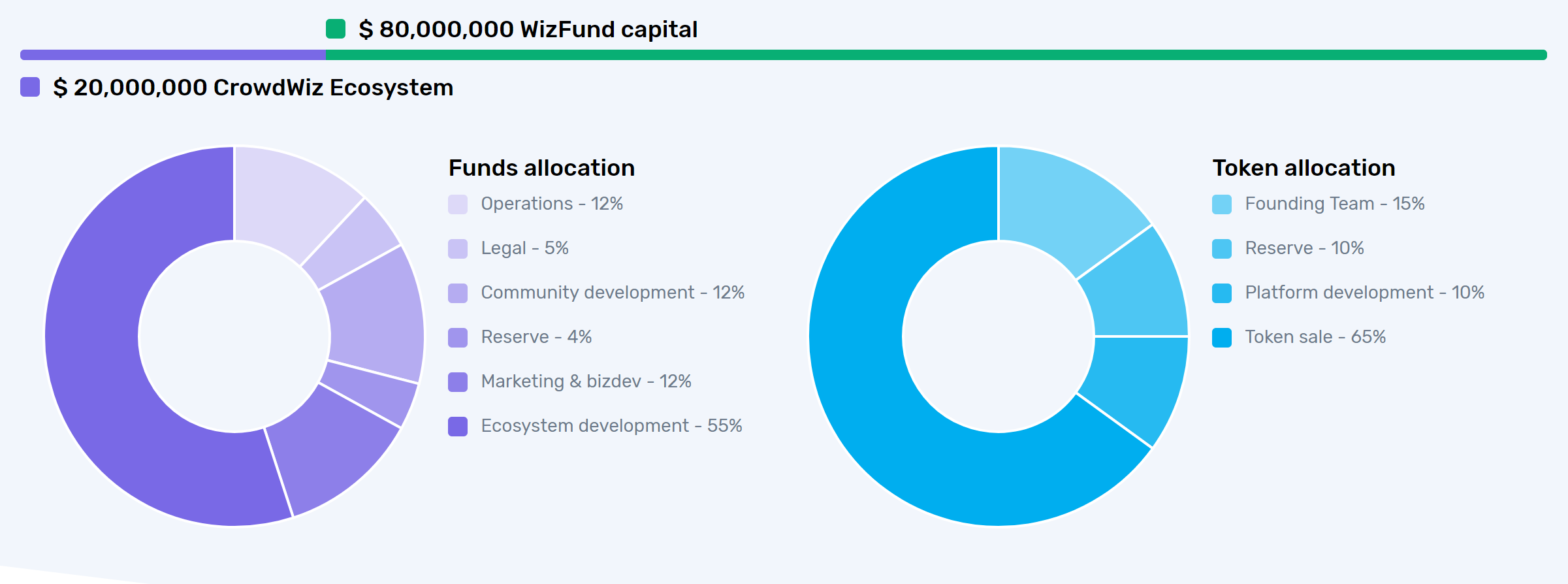Click the 'Legal - 5%' legend text

click(525, 248)
